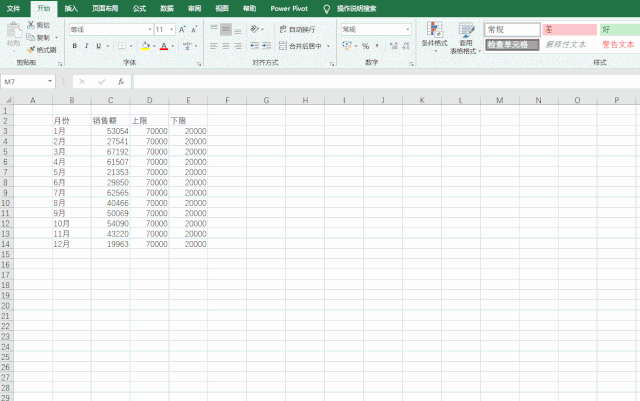The height and width of the screenshot is (401, 640).
Task: Open the number format 常规 dropdown
Action: pos(408,30)
